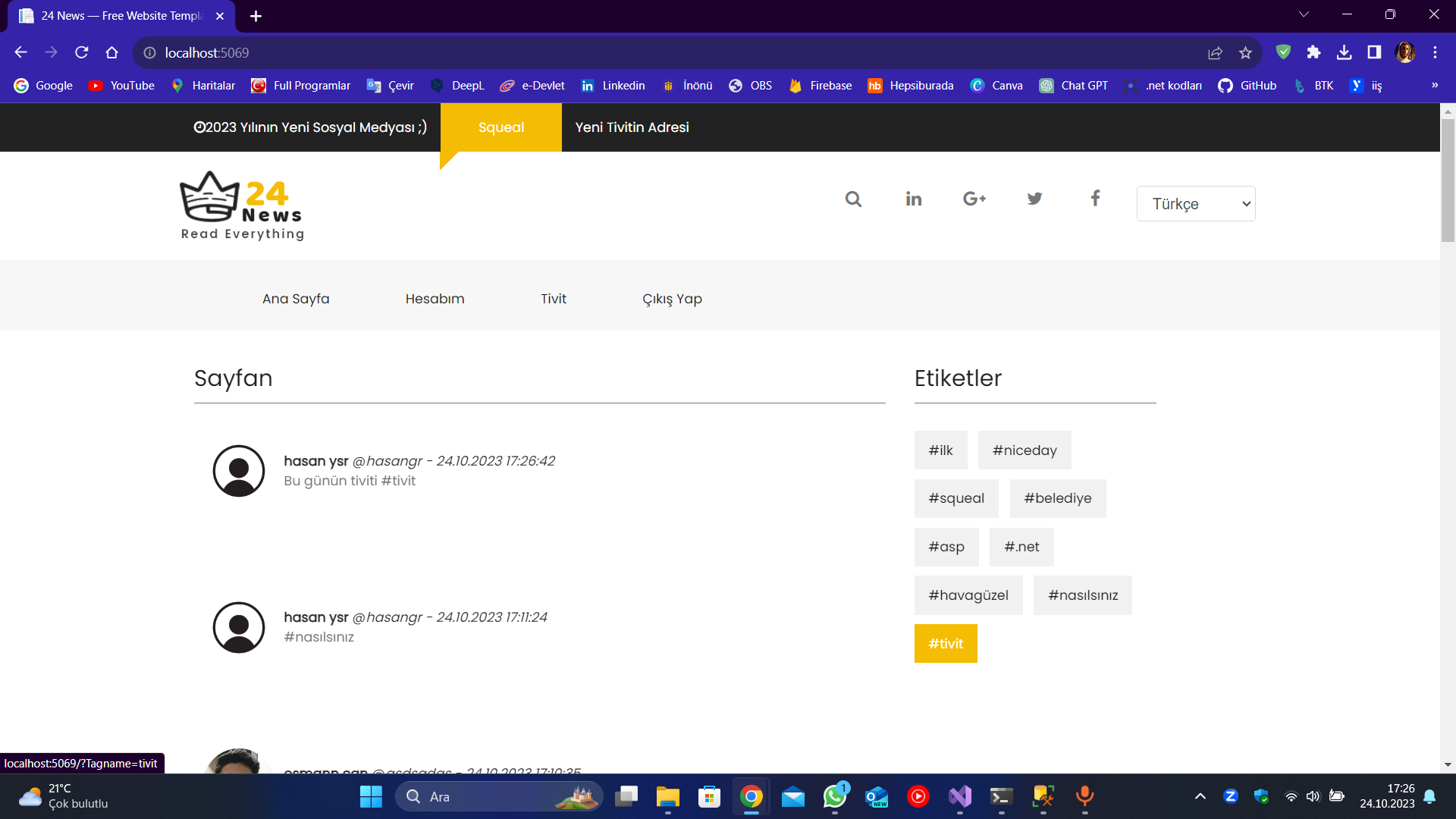Open the Chrome customization menu
1456x819 pixels.
1435,52
